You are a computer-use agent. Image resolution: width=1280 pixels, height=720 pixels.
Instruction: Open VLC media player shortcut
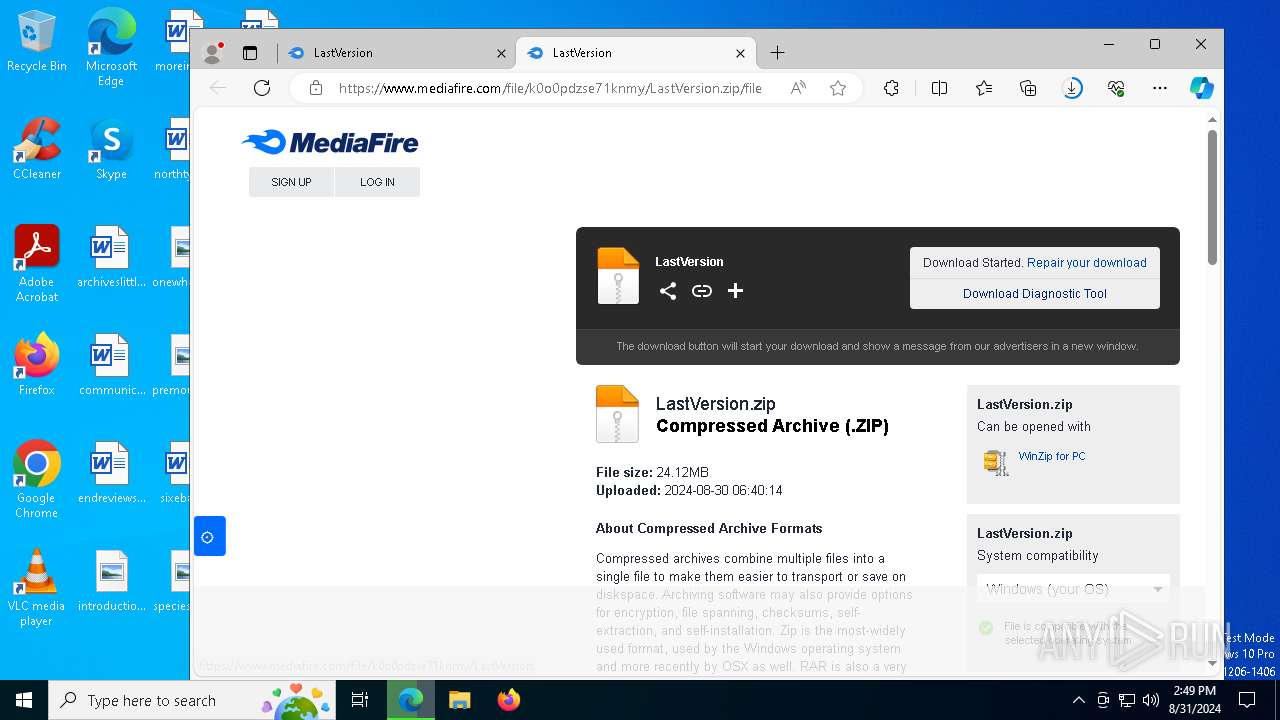coord(37,588)
